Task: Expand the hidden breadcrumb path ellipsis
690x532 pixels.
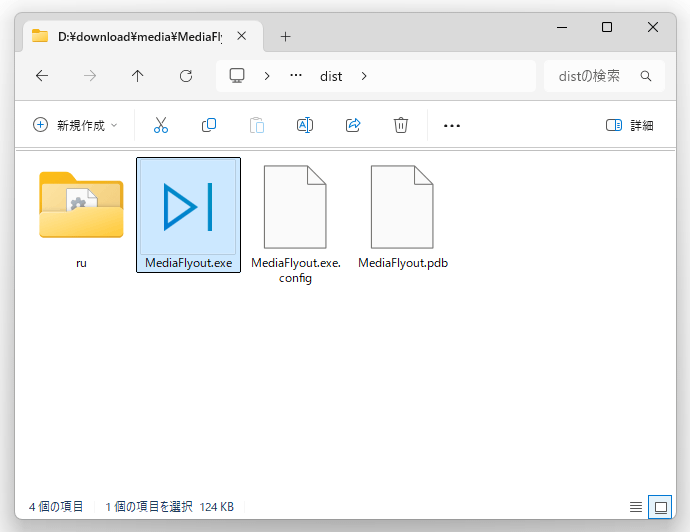Action: tap(296, 76)
